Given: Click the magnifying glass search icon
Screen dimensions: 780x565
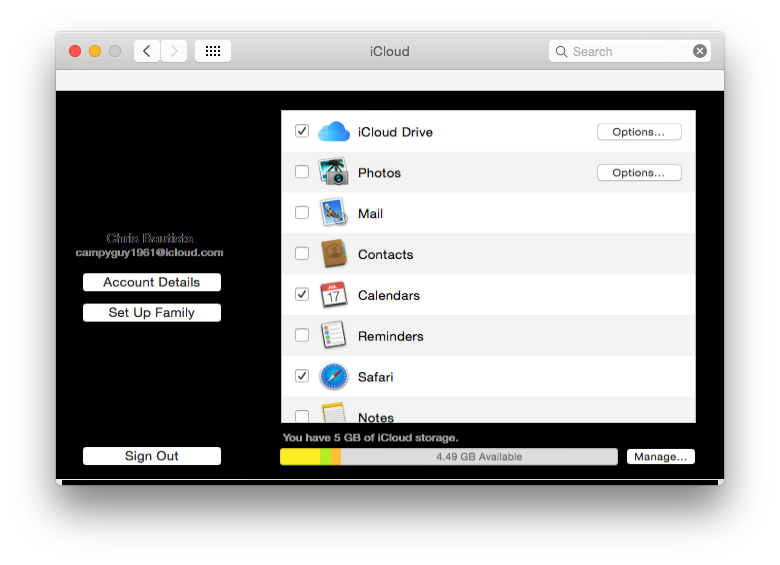Looking at the screenshot, I should point(561,51).
